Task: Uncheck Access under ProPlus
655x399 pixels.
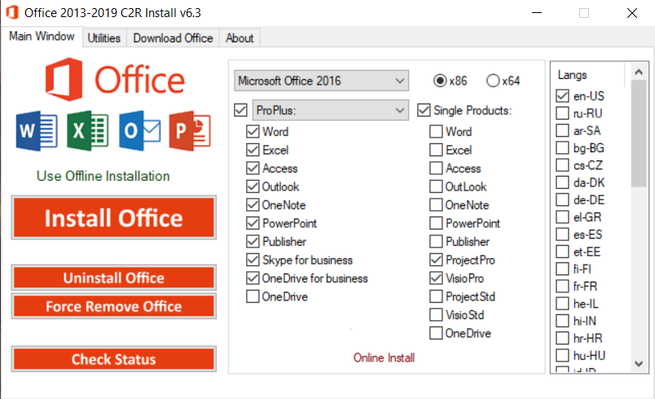Action: tap(253, 168)
